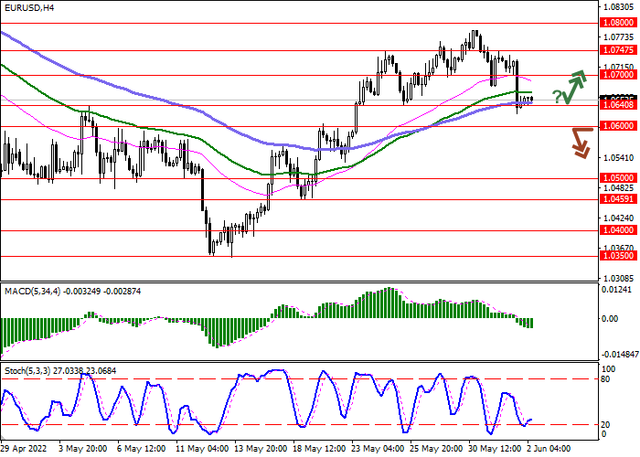
Task: Click the 30 May 12:00 time label
Action: (495, 448)
